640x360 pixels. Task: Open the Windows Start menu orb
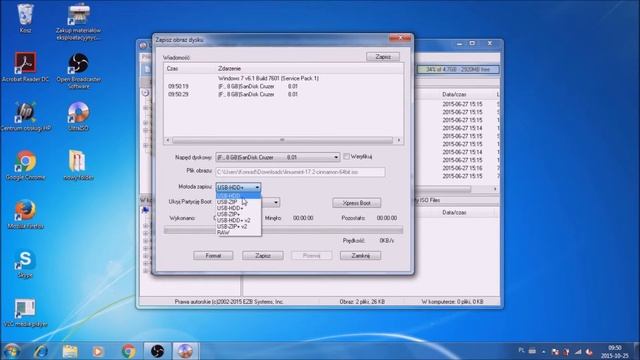[x=11, y=351]
